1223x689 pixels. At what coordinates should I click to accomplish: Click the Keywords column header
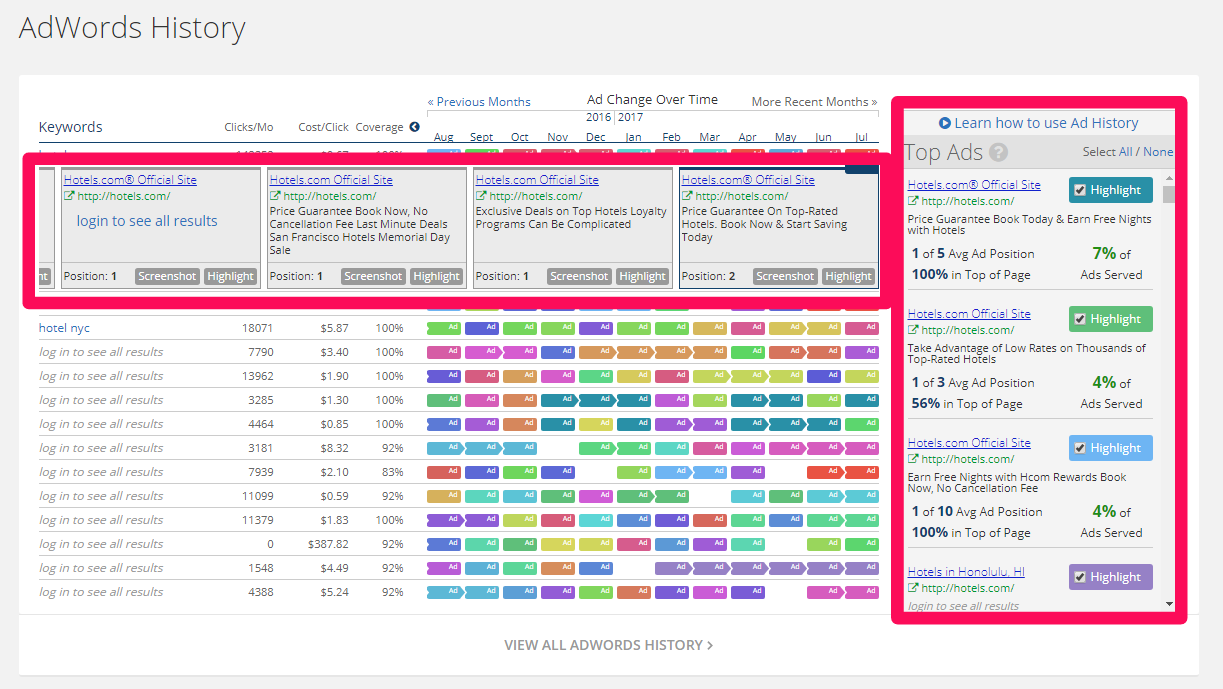pyautogui.click(x=71, y=127)
